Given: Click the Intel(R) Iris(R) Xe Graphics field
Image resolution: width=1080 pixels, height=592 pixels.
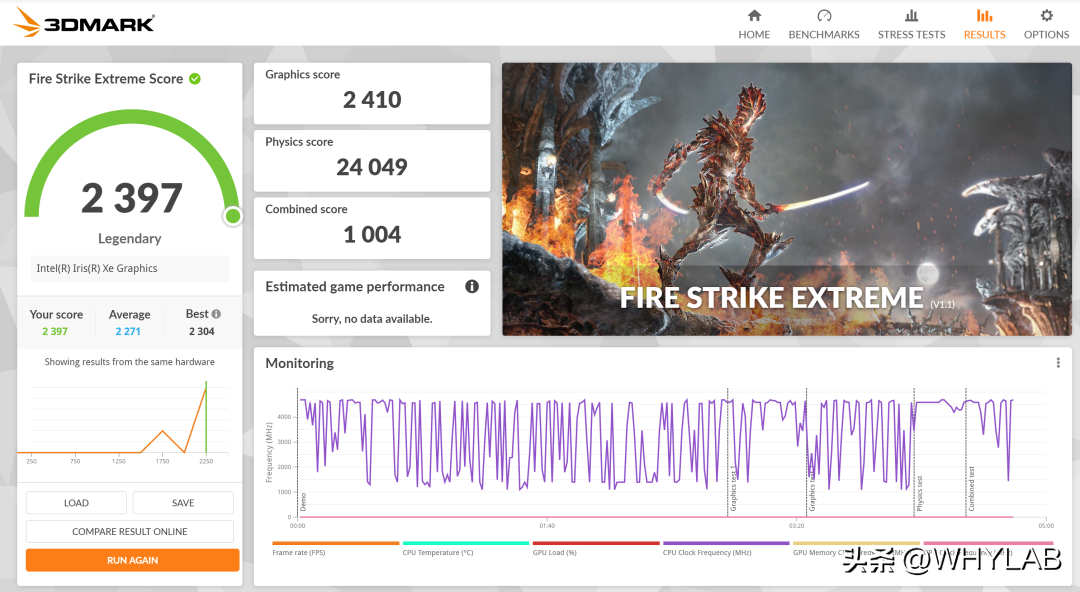Looking at the screenshot, I should point(129,268).
